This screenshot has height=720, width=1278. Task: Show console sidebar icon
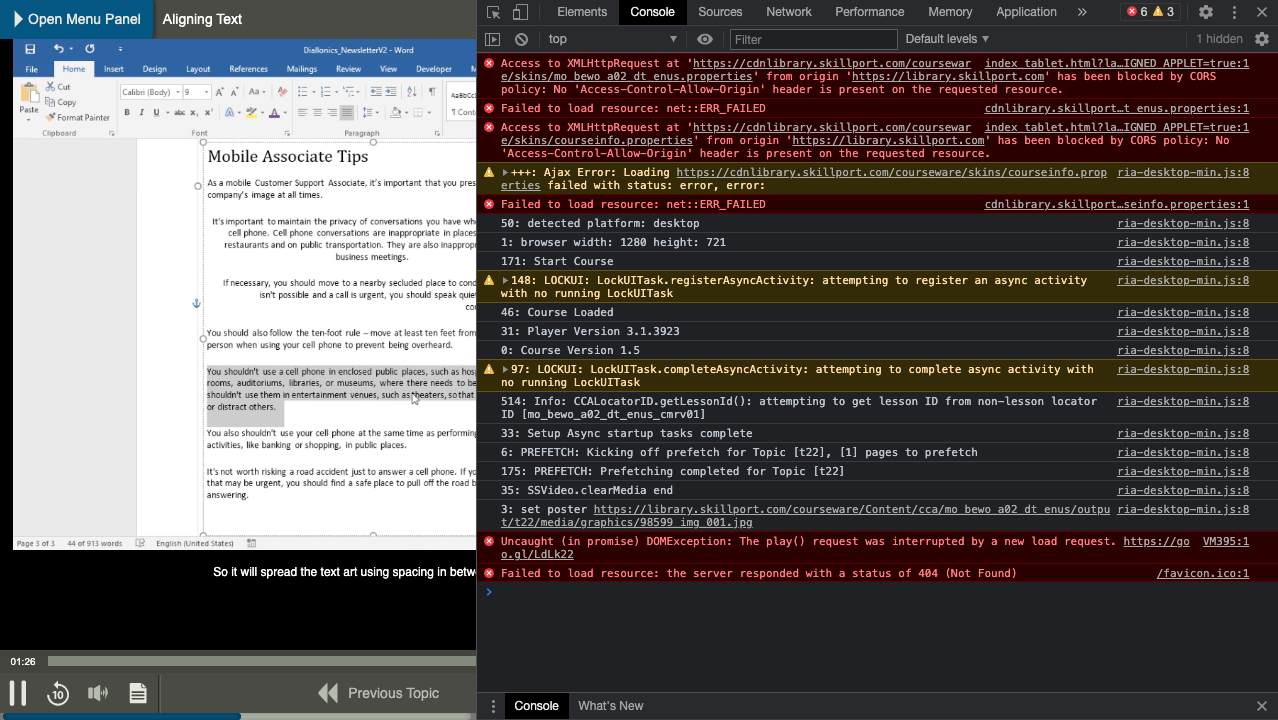click(493, 39)
